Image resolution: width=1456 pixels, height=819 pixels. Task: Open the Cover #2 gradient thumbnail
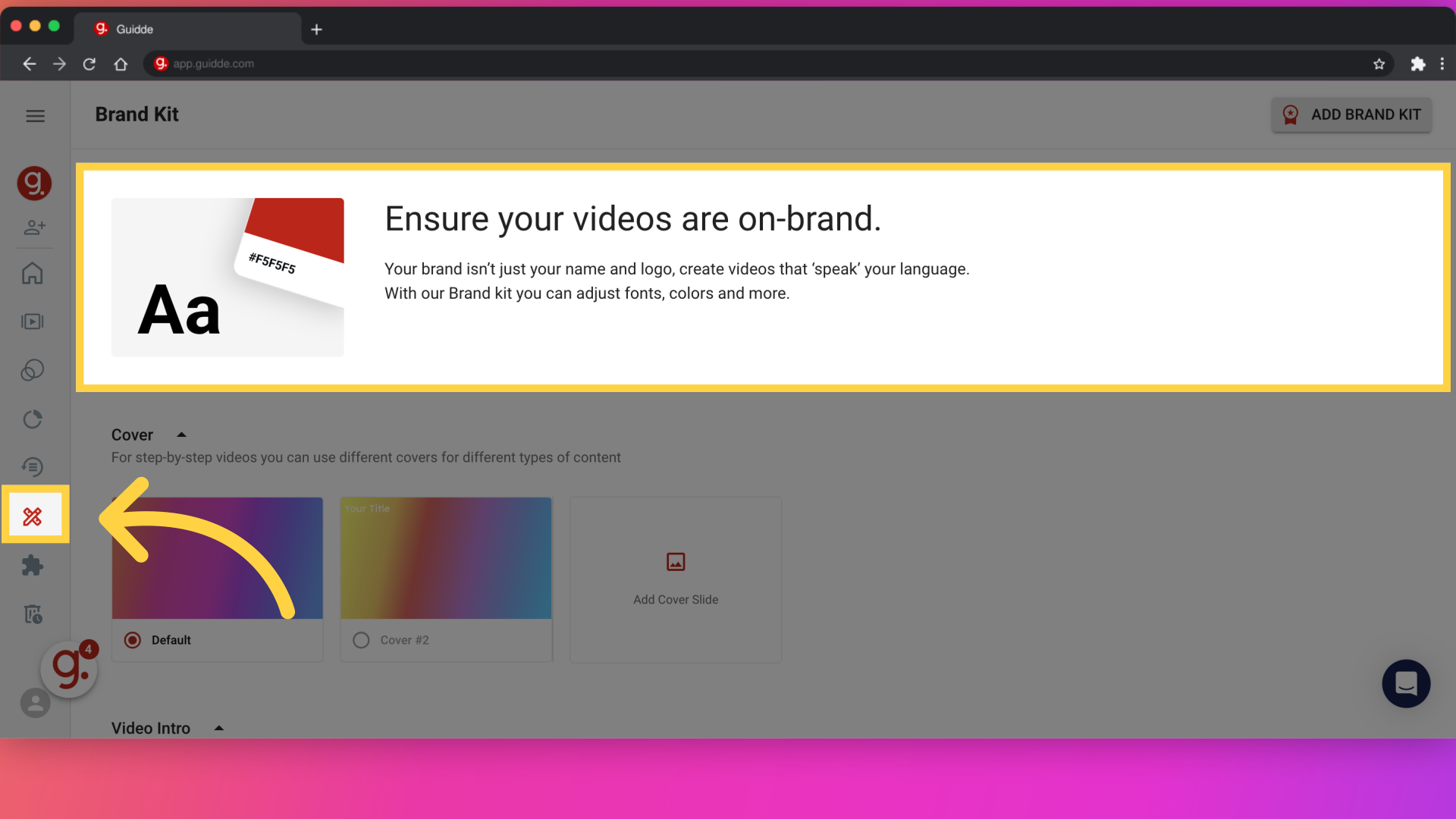[446, 558]
